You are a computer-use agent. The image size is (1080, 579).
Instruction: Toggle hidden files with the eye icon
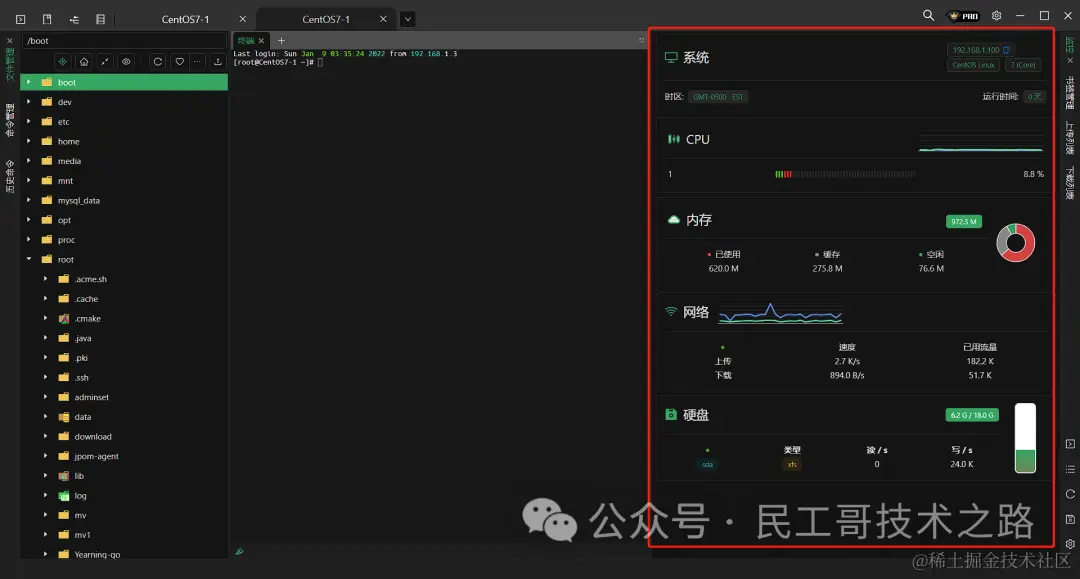coord(125,61)
